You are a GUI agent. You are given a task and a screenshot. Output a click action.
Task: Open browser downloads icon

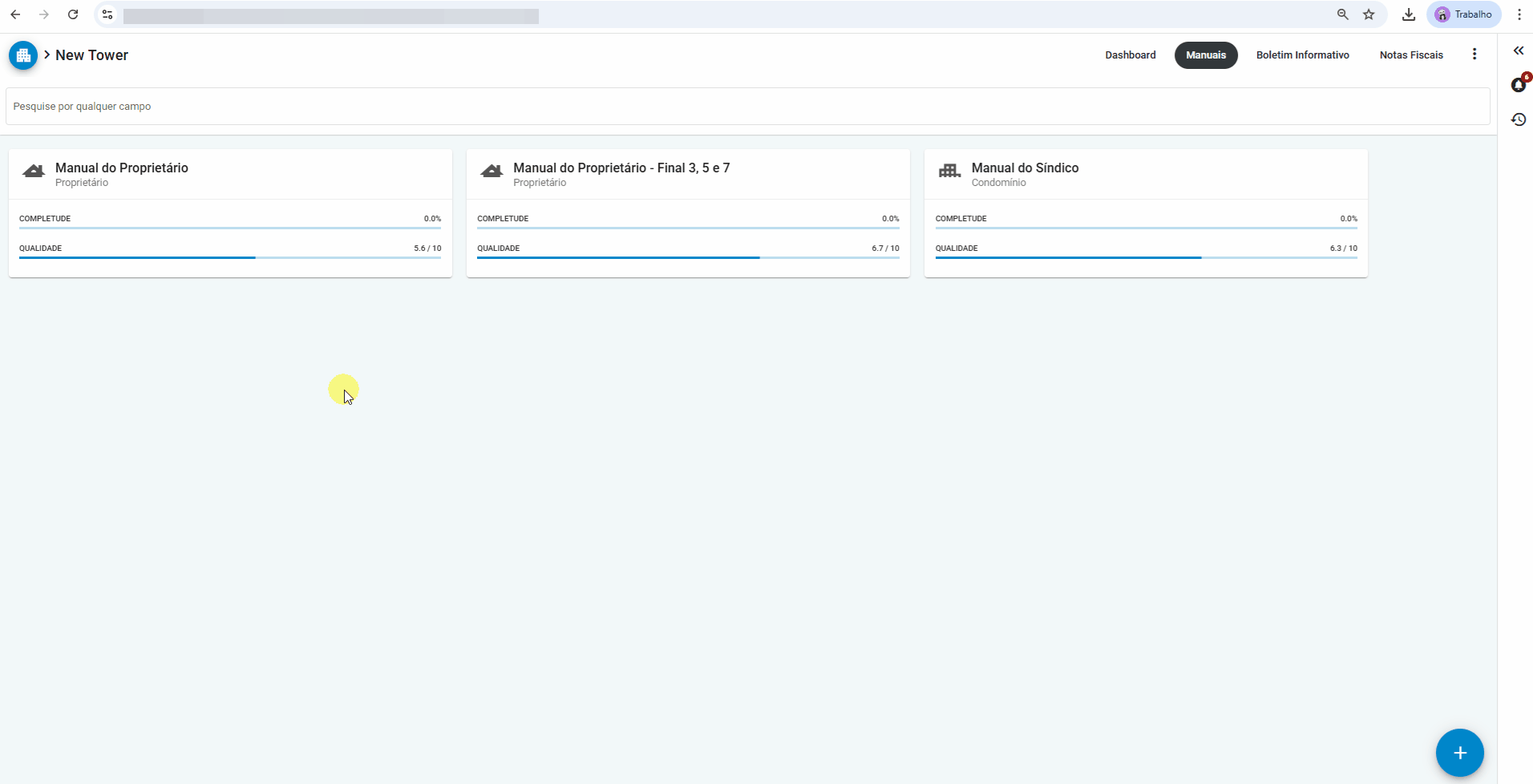coord(1408,14)
